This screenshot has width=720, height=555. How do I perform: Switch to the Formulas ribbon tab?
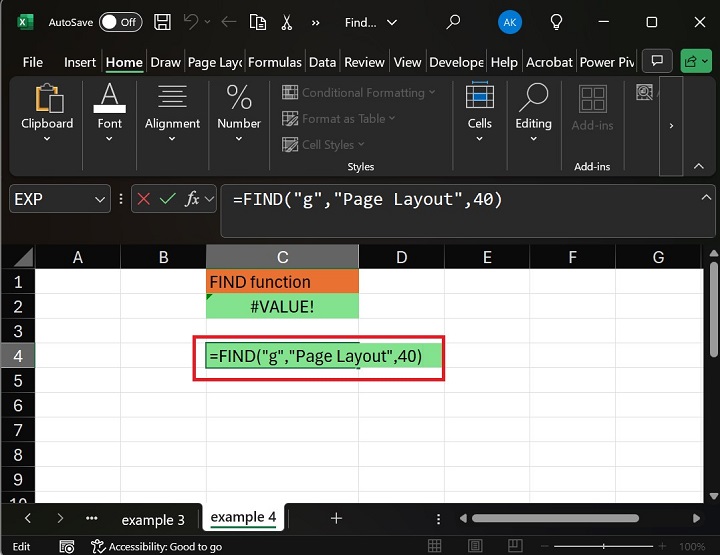pyautogui.click(x=275, y=62)
